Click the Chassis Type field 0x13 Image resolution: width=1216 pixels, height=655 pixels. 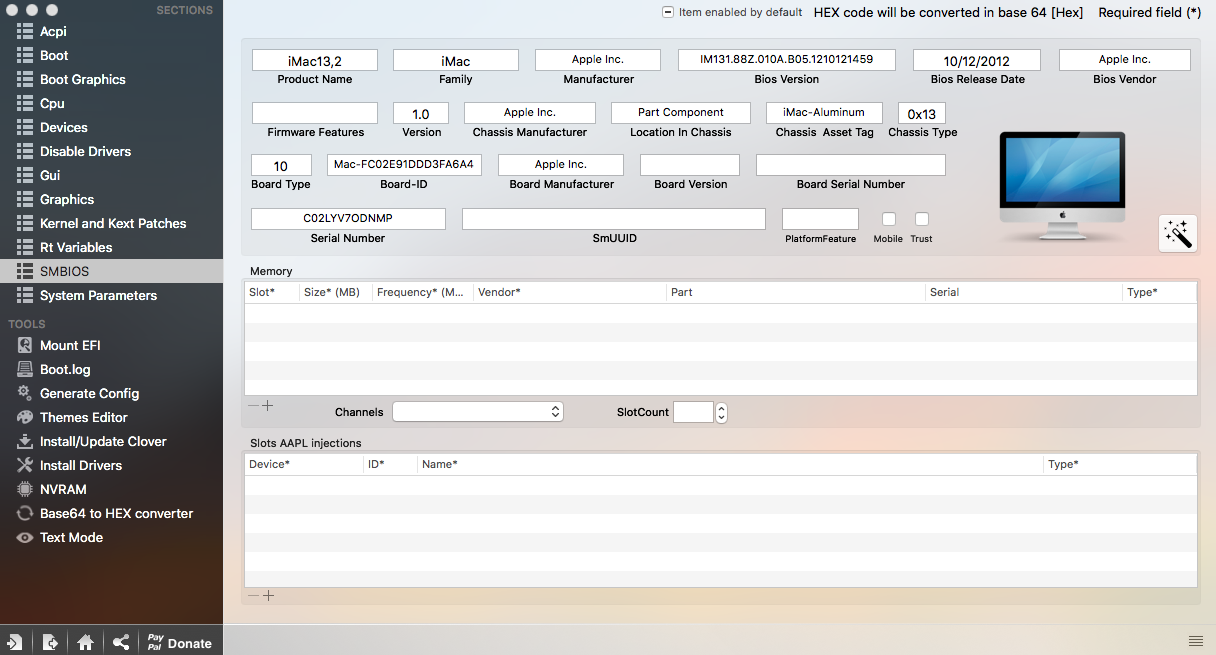pyautogui.click(x=922, y=113)
